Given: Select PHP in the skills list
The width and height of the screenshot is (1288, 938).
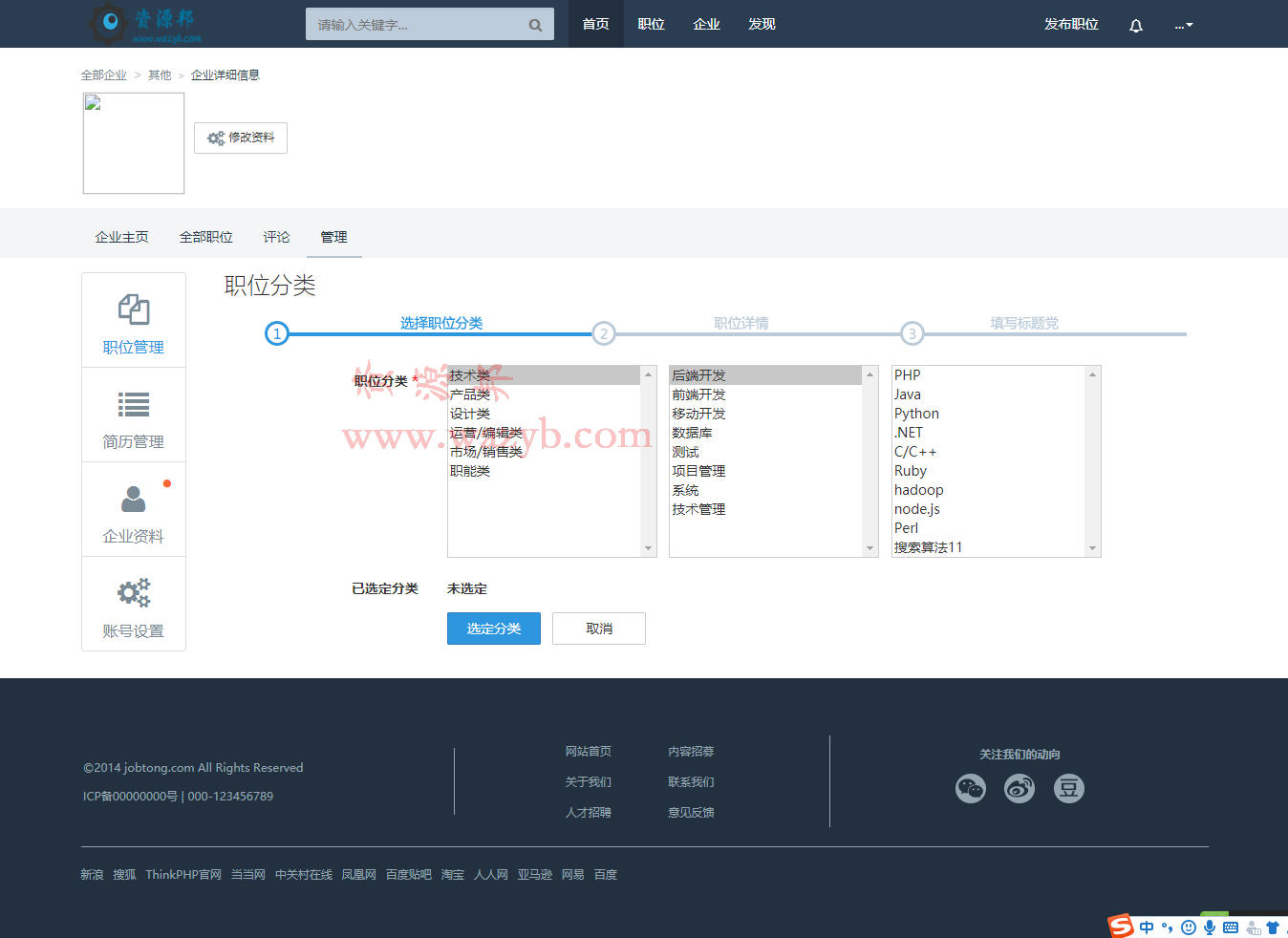Looking at the screenshot, I should pos(989,375).
